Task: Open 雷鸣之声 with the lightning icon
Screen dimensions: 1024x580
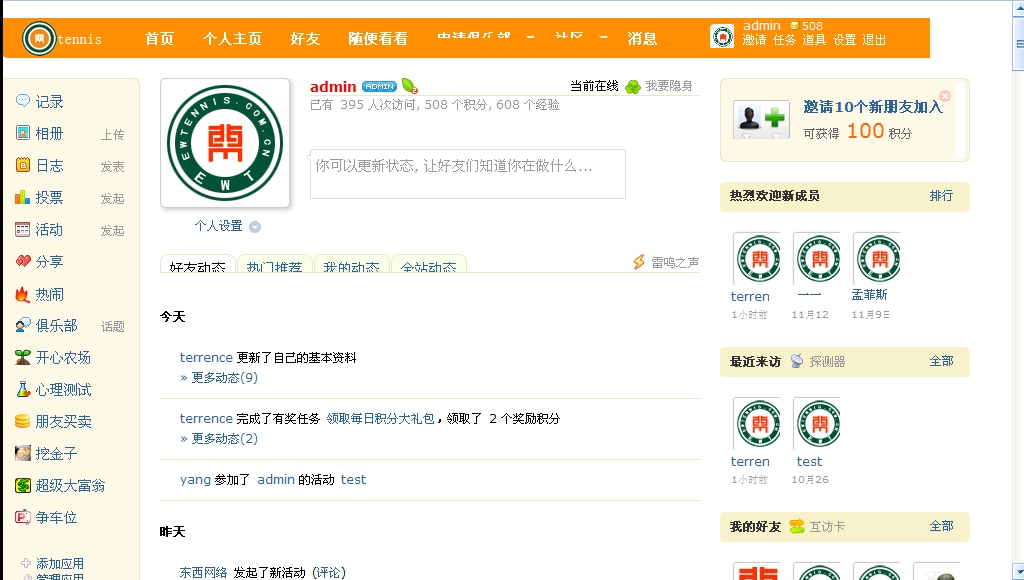Action: pos(666,263)
